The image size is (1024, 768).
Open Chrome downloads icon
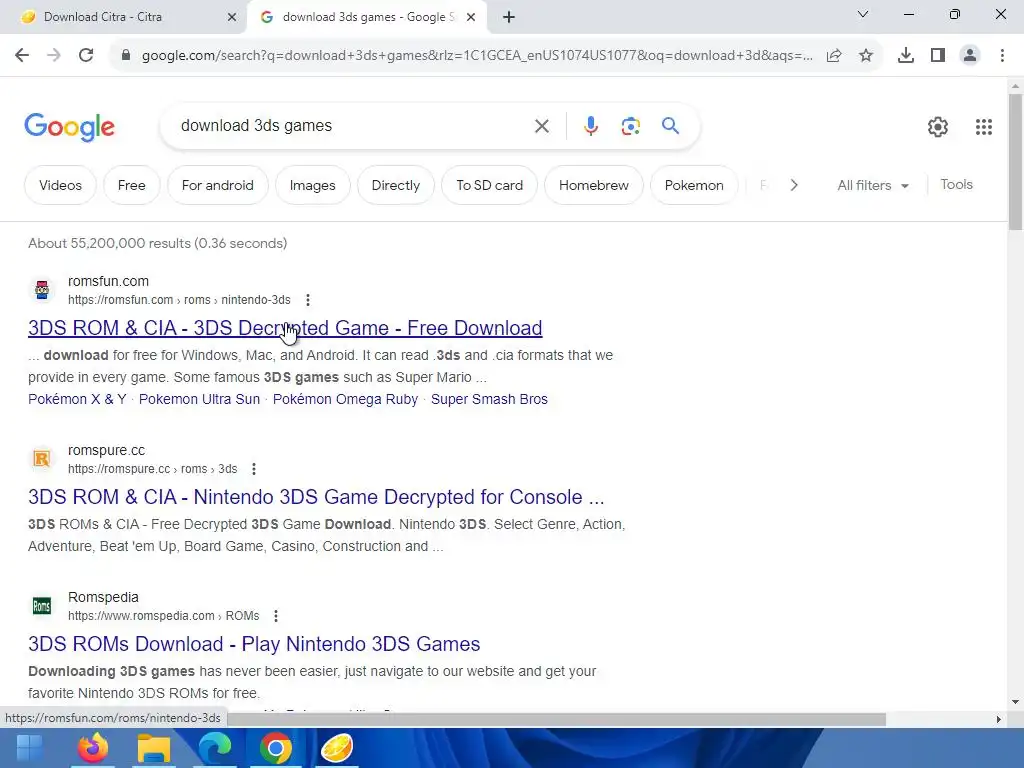[906, 56]
